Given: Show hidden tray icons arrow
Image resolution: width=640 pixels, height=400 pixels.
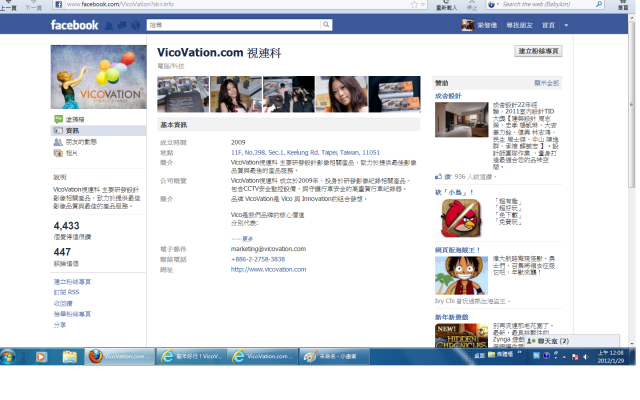Looking at the screenshot, I should [564, 357].
